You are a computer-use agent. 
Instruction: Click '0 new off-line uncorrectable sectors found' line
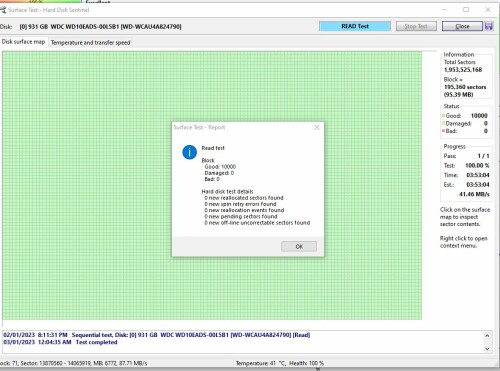coord(257,223)
